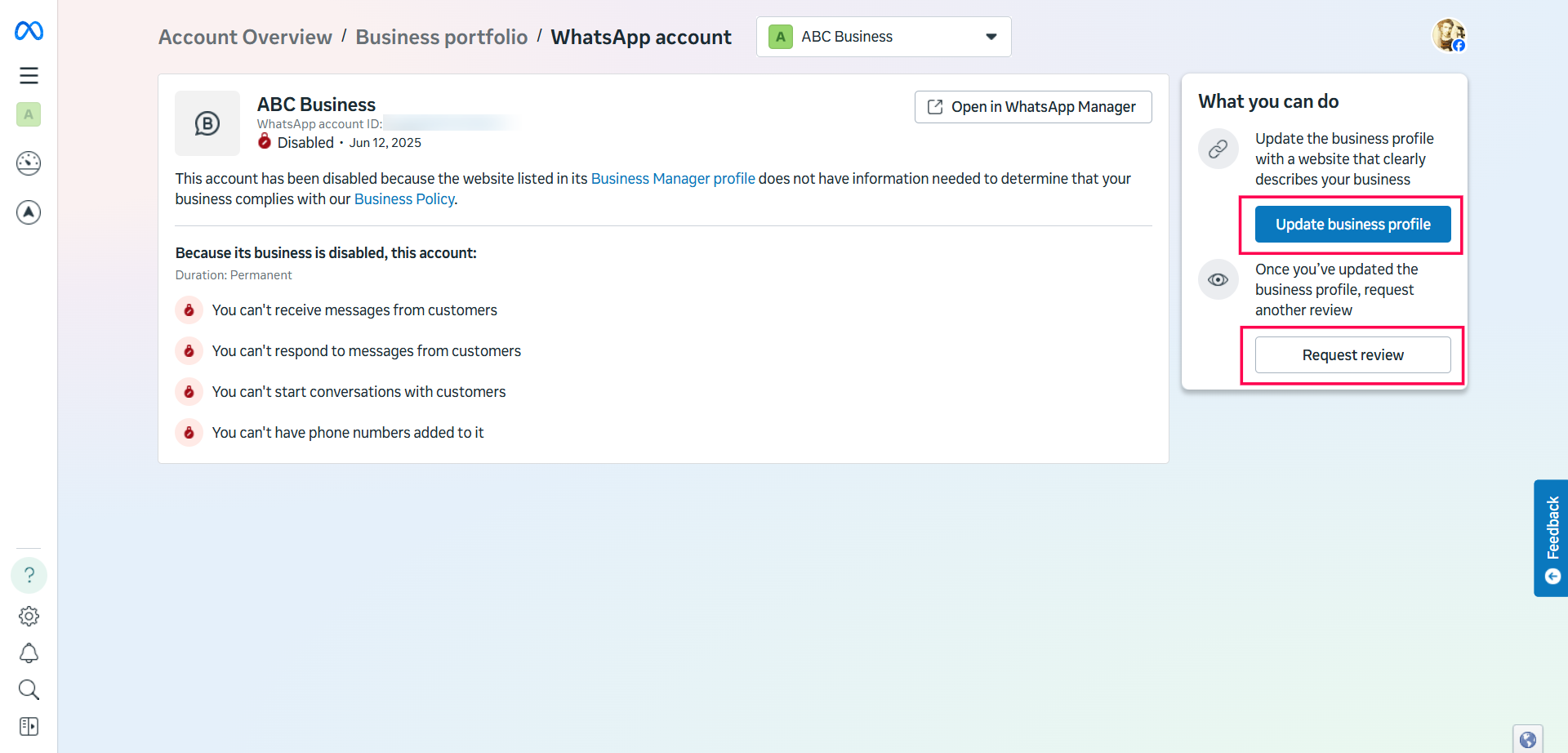The width and height of the screenshot is (1568, 753).
Task: Click the Update business profile button
Action: [1352, 224]
